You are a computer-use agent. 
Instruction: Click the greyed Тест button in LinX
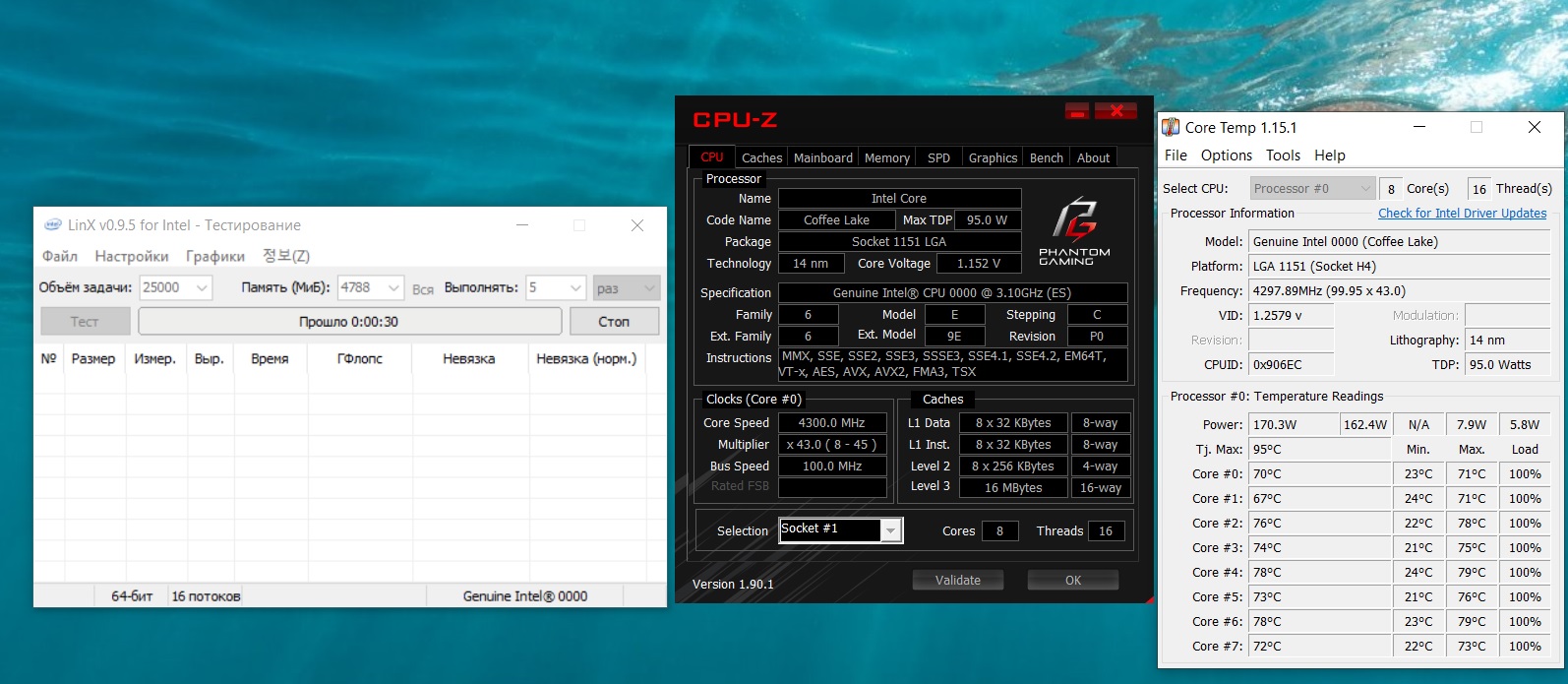[85, 322]
